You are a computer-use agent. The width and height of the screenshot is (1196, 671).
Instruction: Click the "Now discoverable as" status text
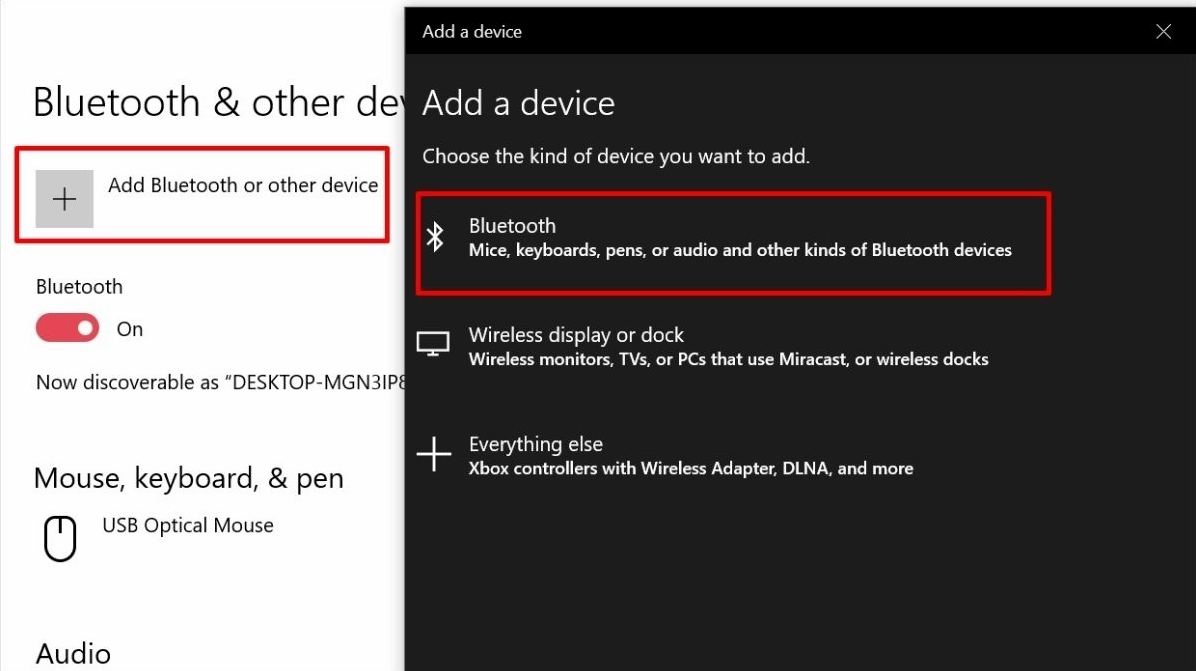coord(220,382)
